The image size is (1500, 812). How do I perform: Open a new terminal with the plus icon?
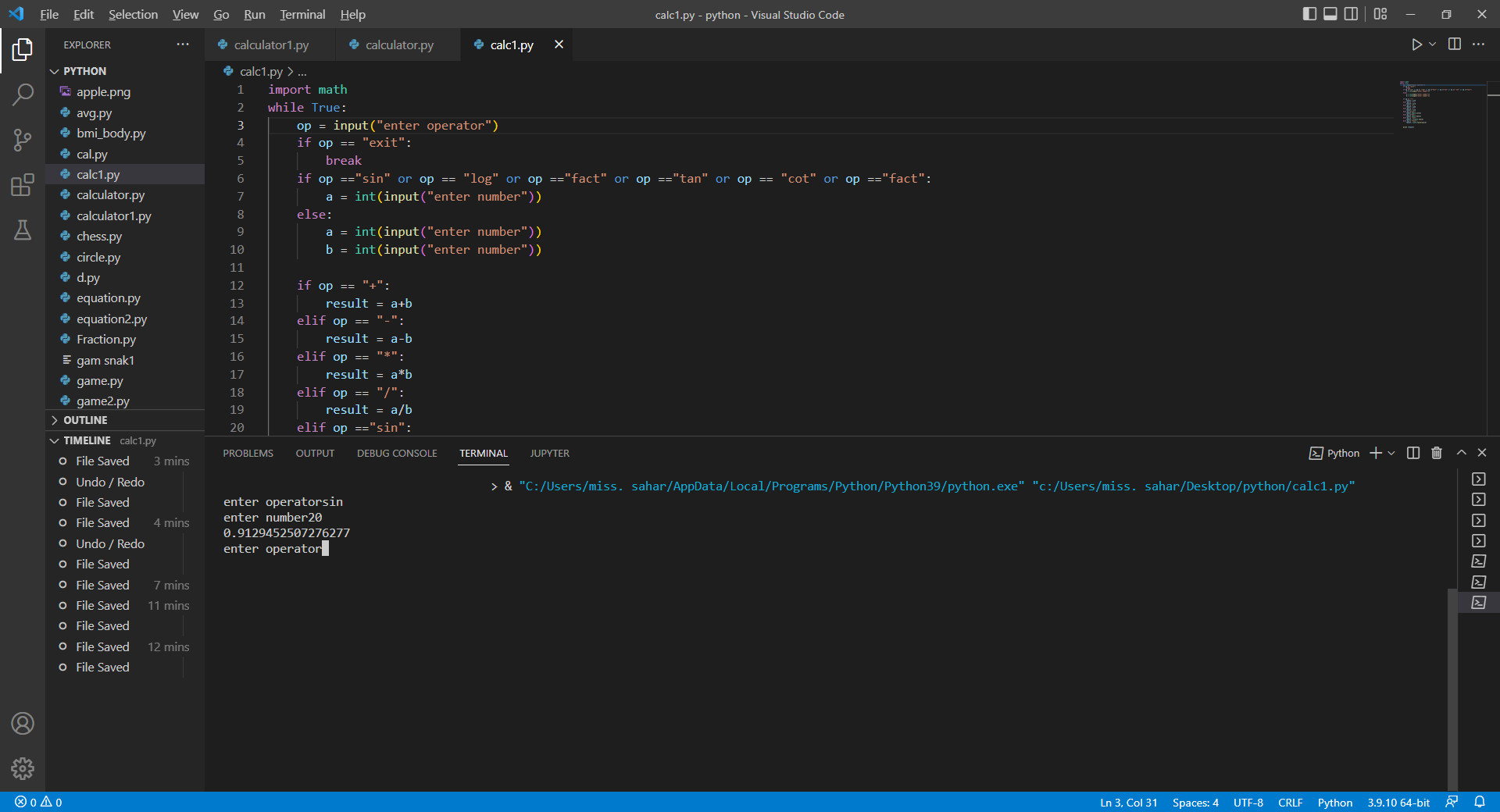tap(1374, 453)
